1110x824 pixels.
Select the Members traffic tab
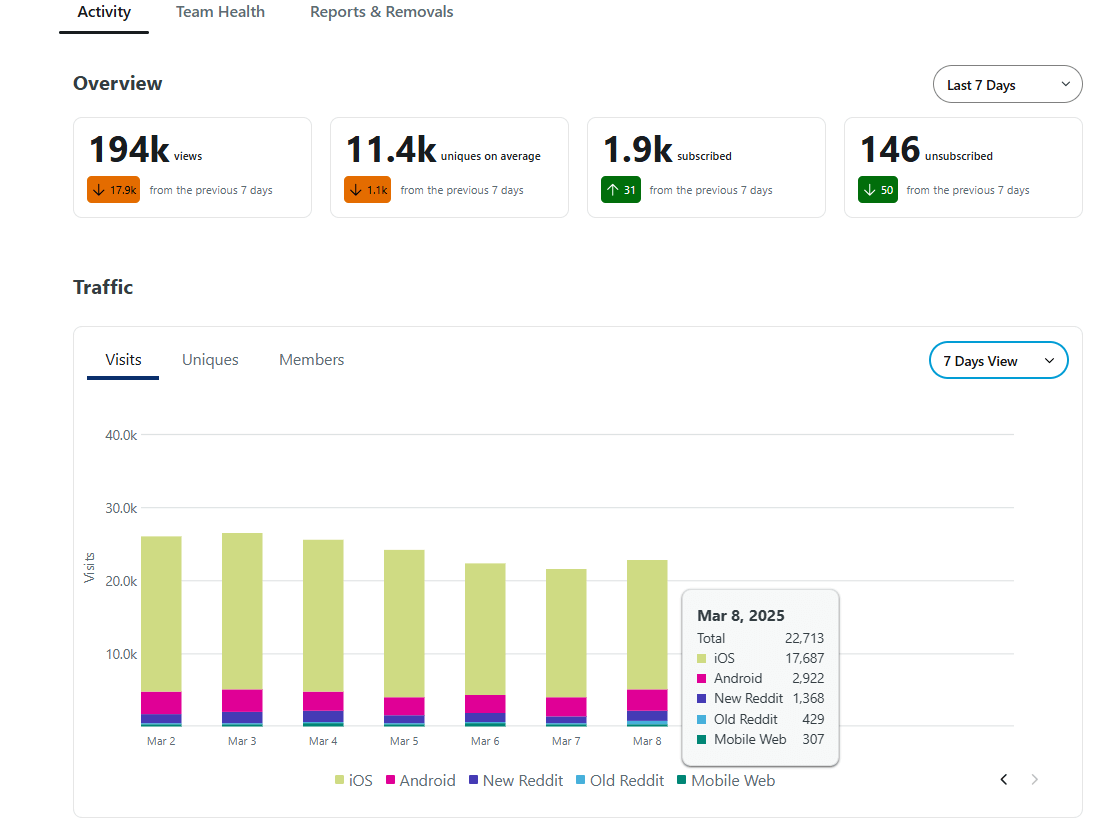311,360
